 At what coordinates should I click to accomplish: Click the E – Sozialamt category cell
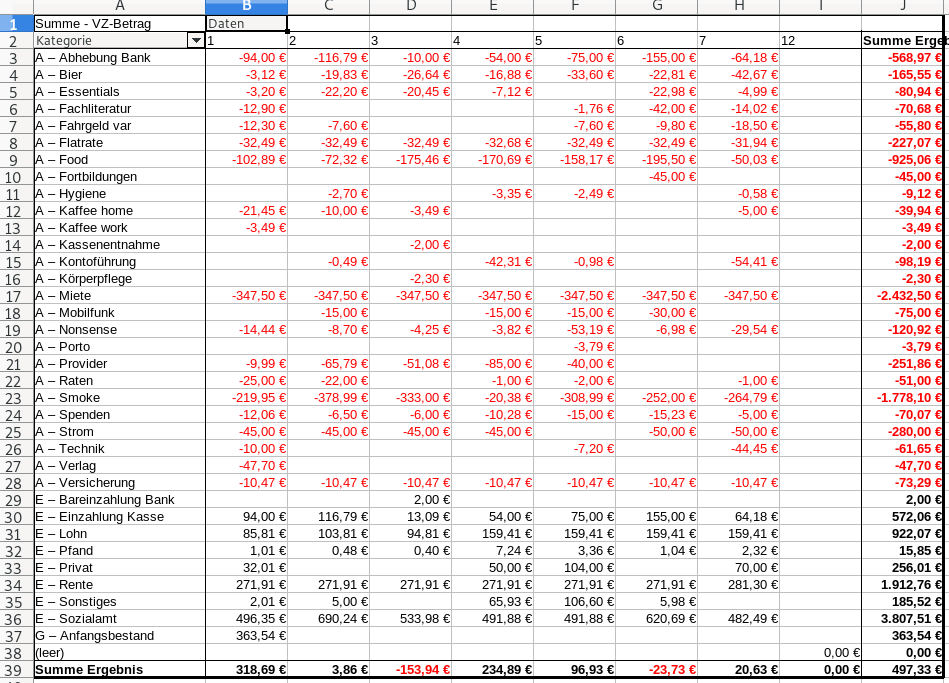pos(119,619)
